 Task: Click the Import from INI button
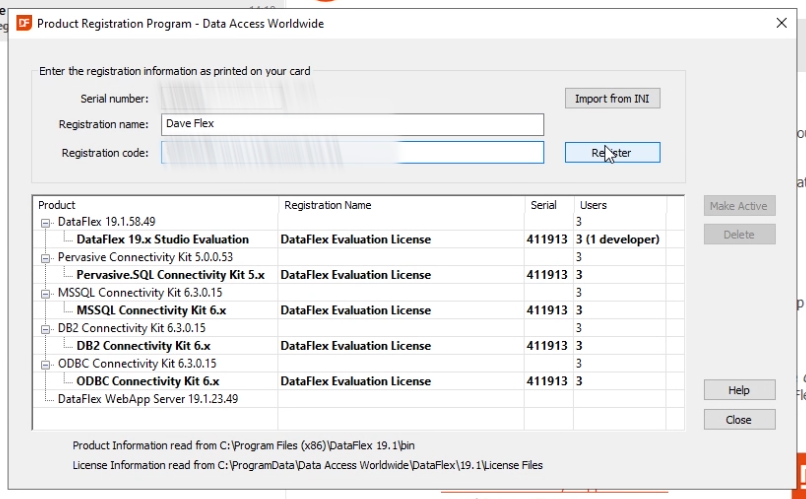(612, 99)
